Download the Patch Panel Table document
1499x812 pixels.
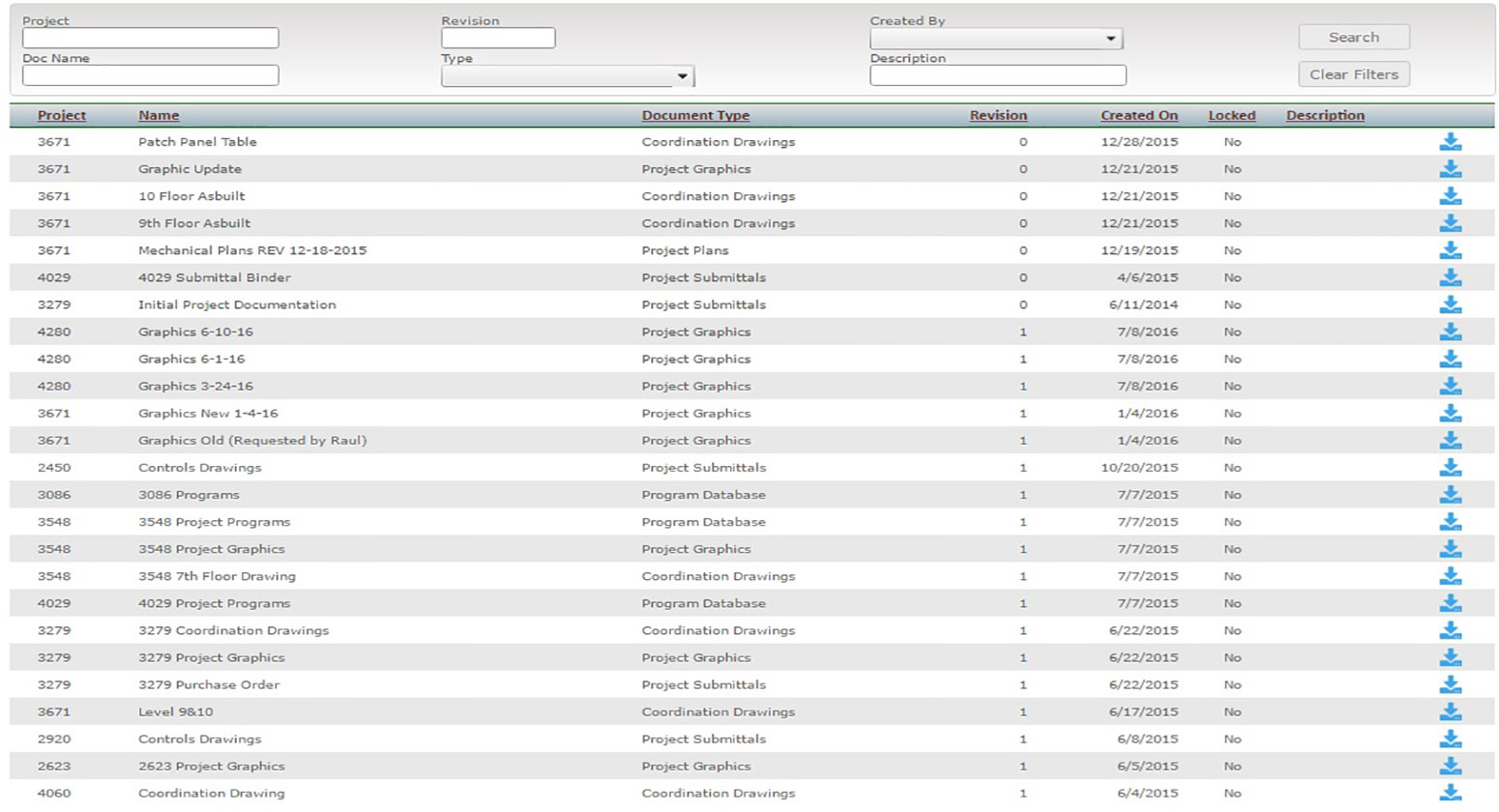coord(1450,142)
